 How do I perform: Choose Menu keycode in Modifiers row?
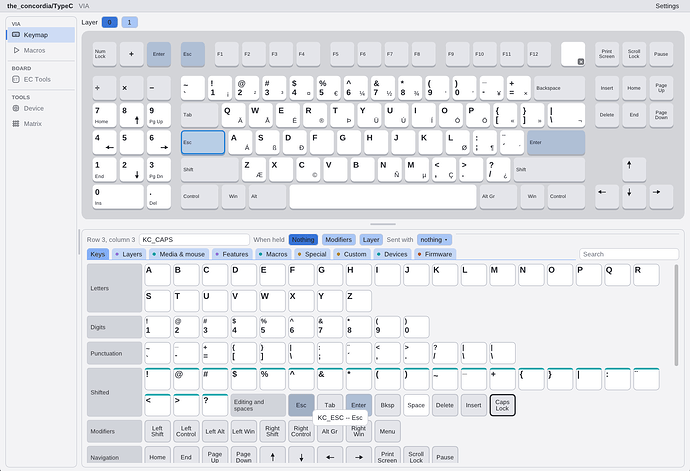[387, 431]
